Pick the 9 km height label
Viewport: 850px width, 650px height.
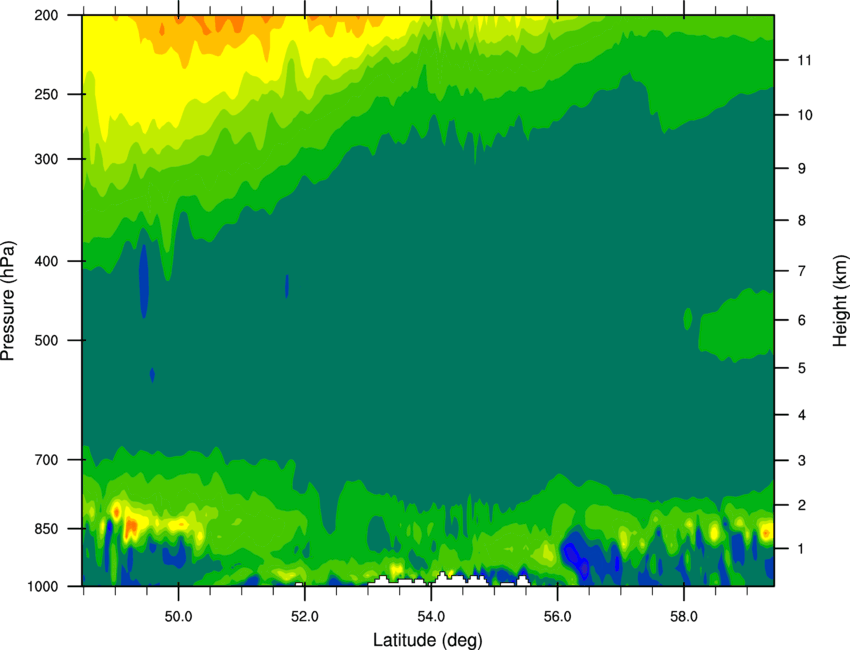tap(802, 169)
